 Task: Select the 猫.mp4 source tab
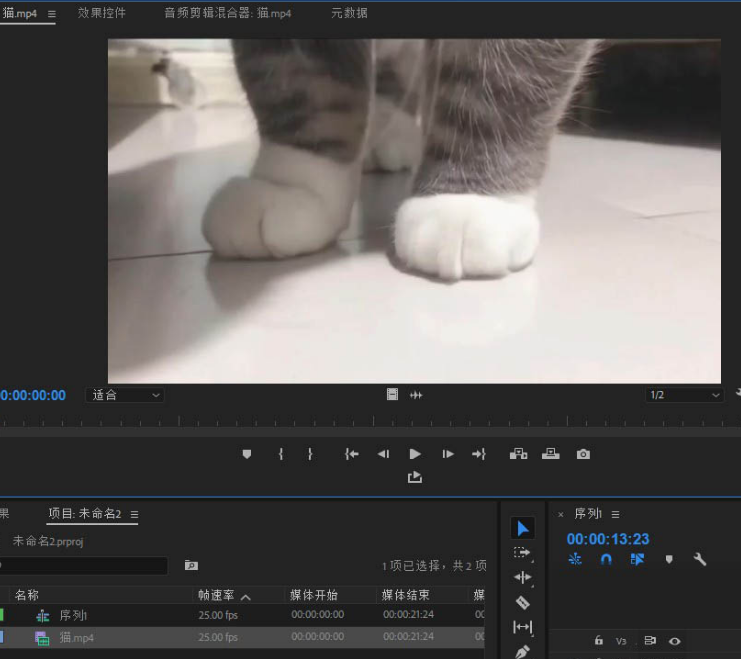[x=19, y=13]
